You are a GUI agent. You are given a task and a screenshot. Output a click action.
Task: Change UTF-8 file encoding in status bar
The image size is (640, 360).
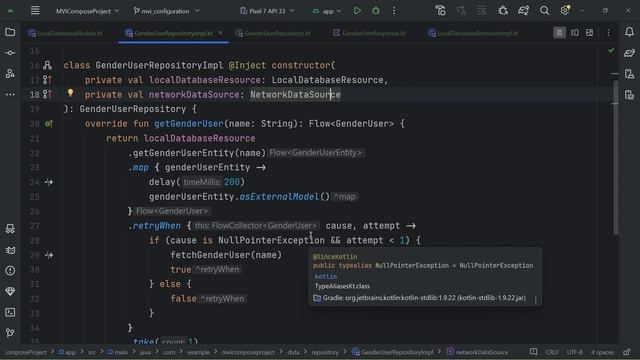click(x=575, y=352)
